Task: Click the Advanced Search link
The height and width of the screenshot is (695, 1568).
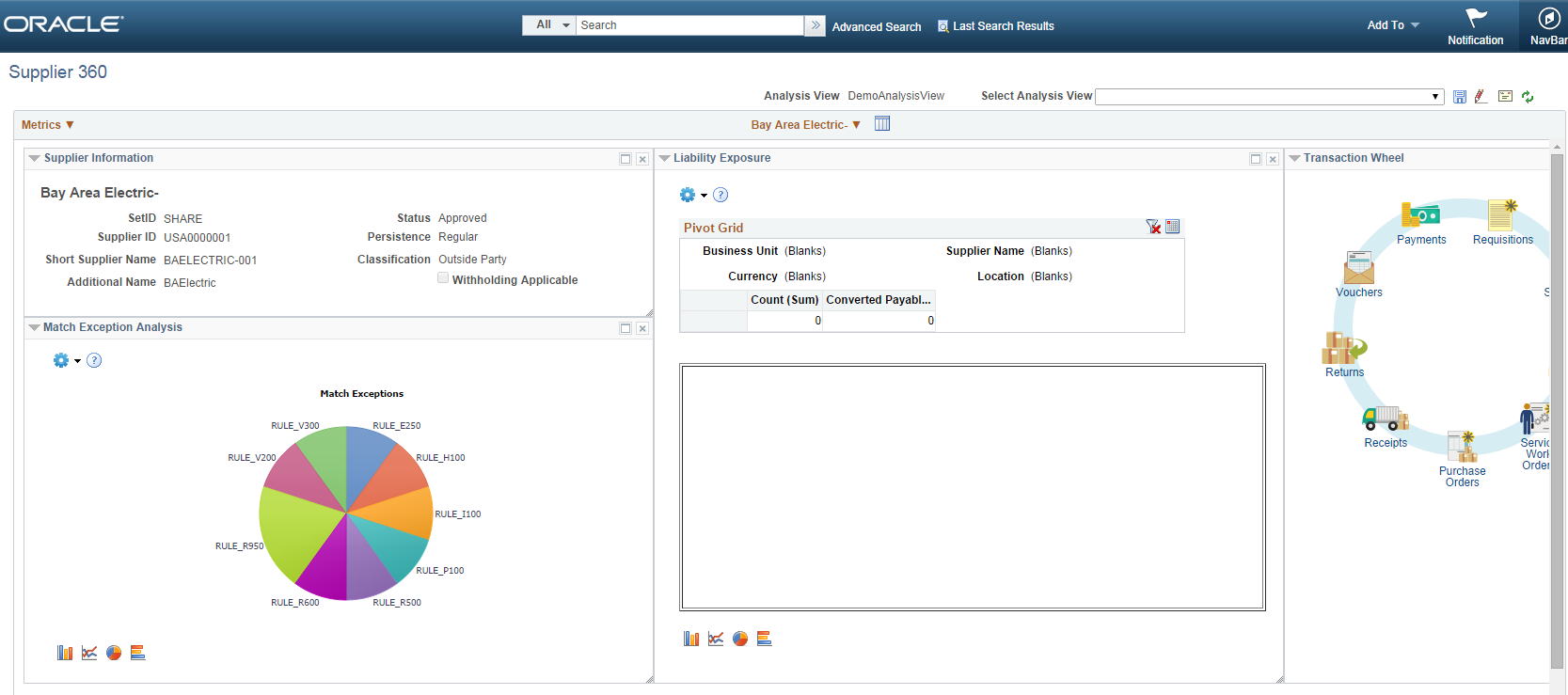Action: tap(877, 26)
